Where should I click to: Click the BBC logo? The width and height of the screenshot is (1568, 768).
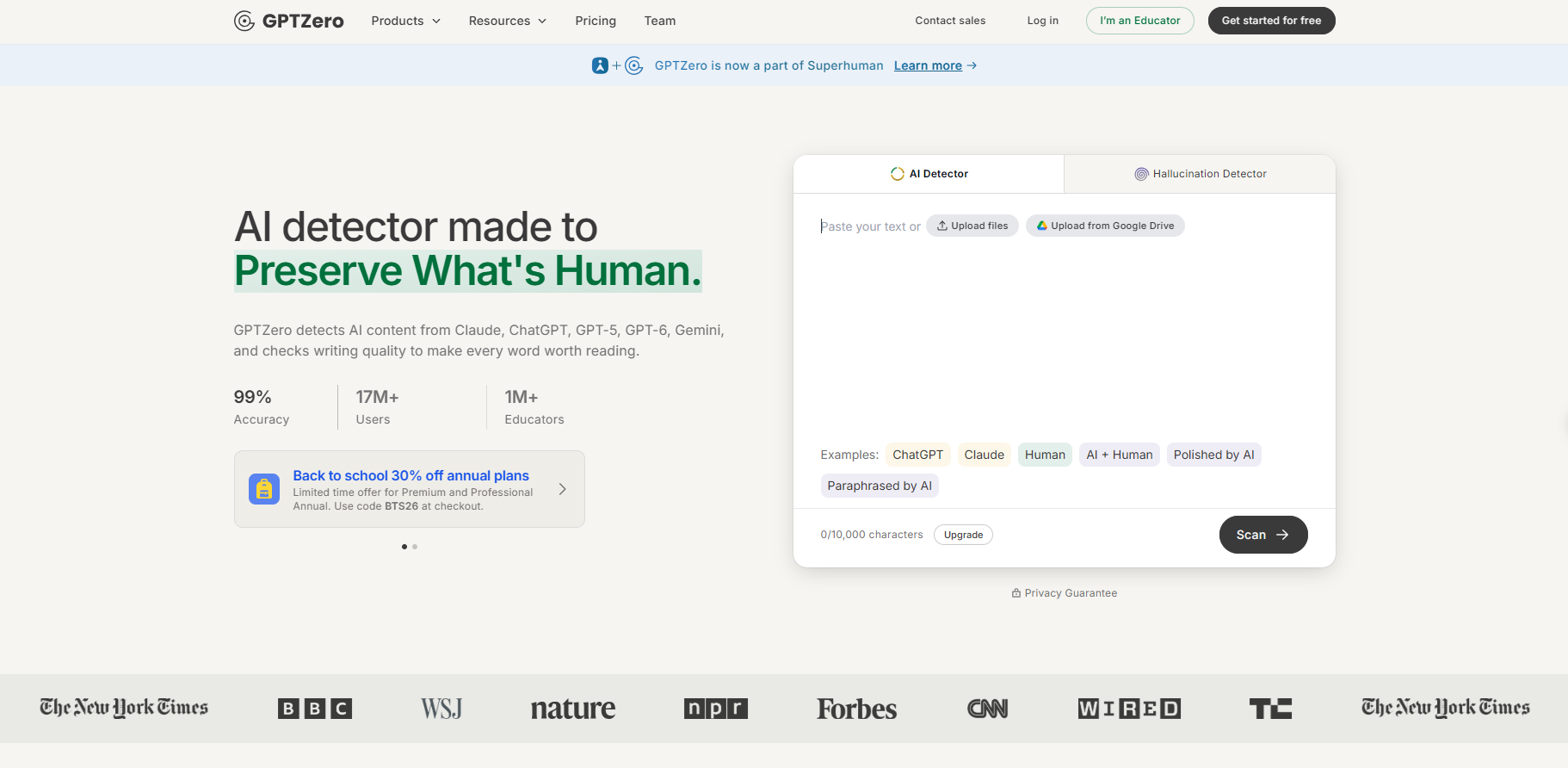click(x=315, y=709)
